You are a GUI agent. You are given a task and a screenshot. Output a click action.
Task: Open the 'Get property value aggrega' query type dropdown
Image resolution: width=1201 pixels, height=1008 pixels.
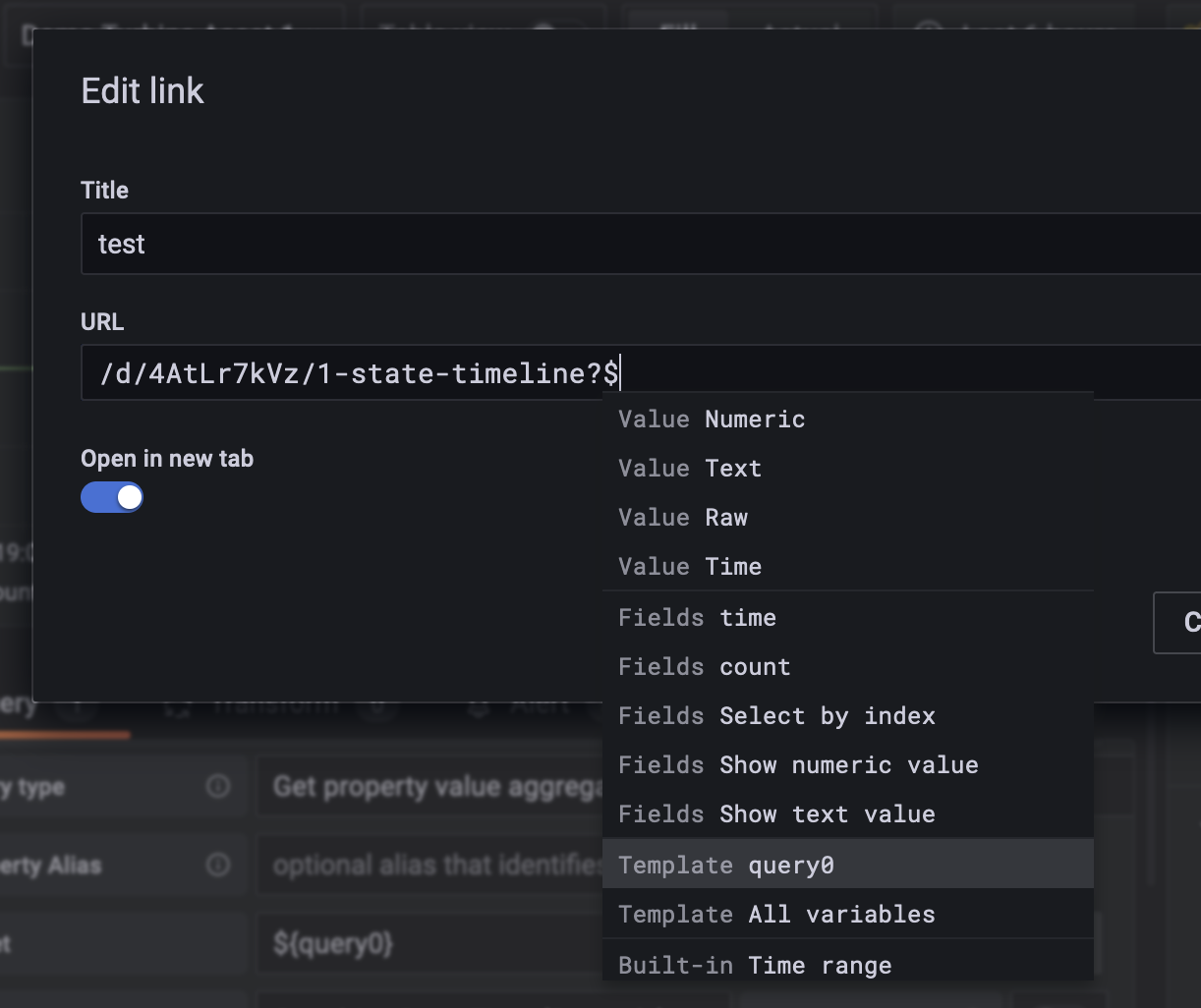click(x=430, y=786)
